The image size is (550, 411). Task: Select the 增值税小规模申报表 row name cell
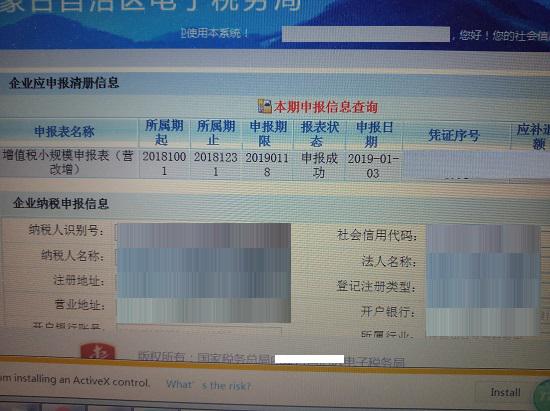pos(68,162)
